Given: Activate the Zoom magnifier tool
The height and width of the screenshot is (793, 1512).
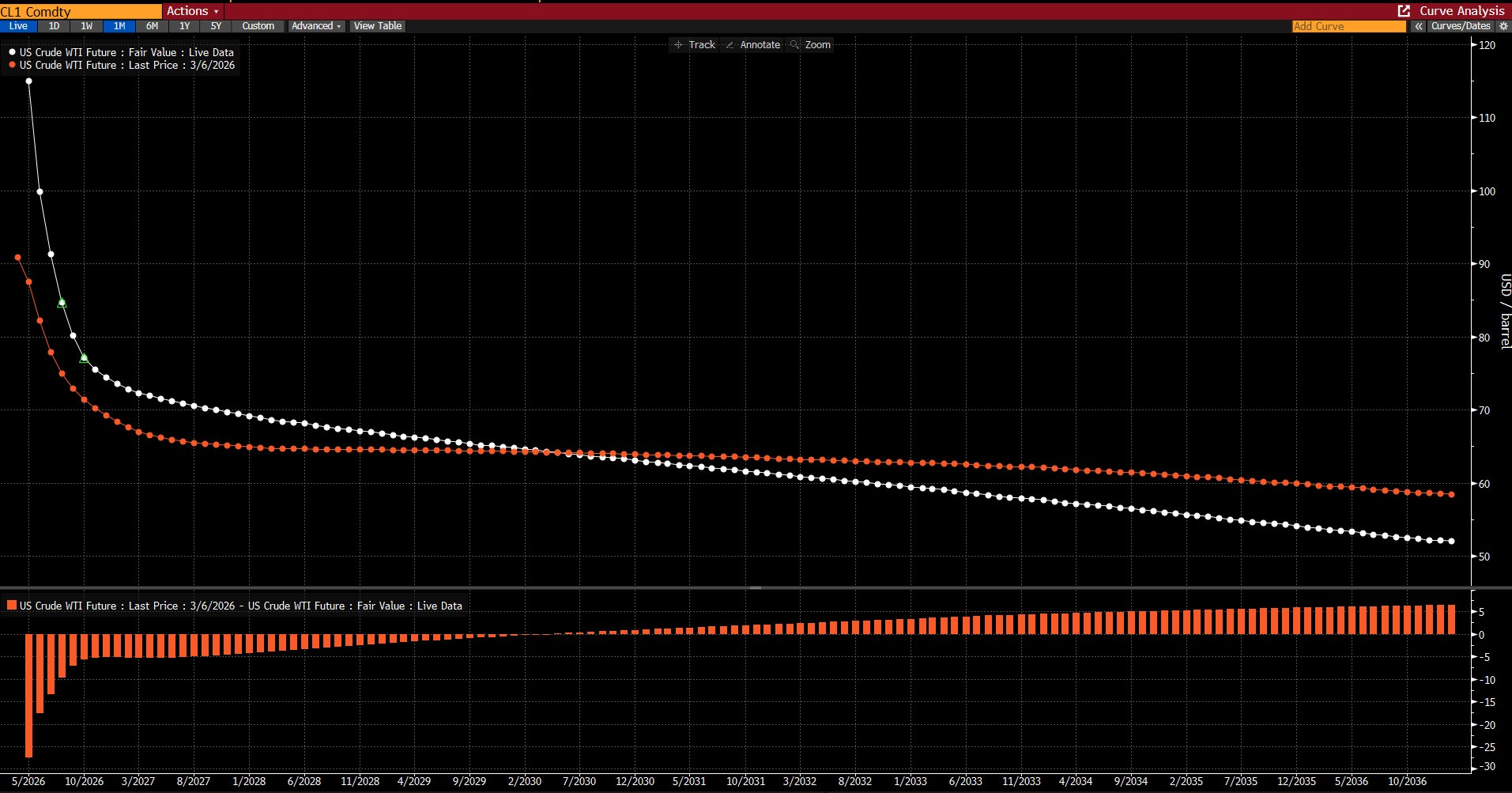Looking at the screenshot, I should (x=810, y=45).
